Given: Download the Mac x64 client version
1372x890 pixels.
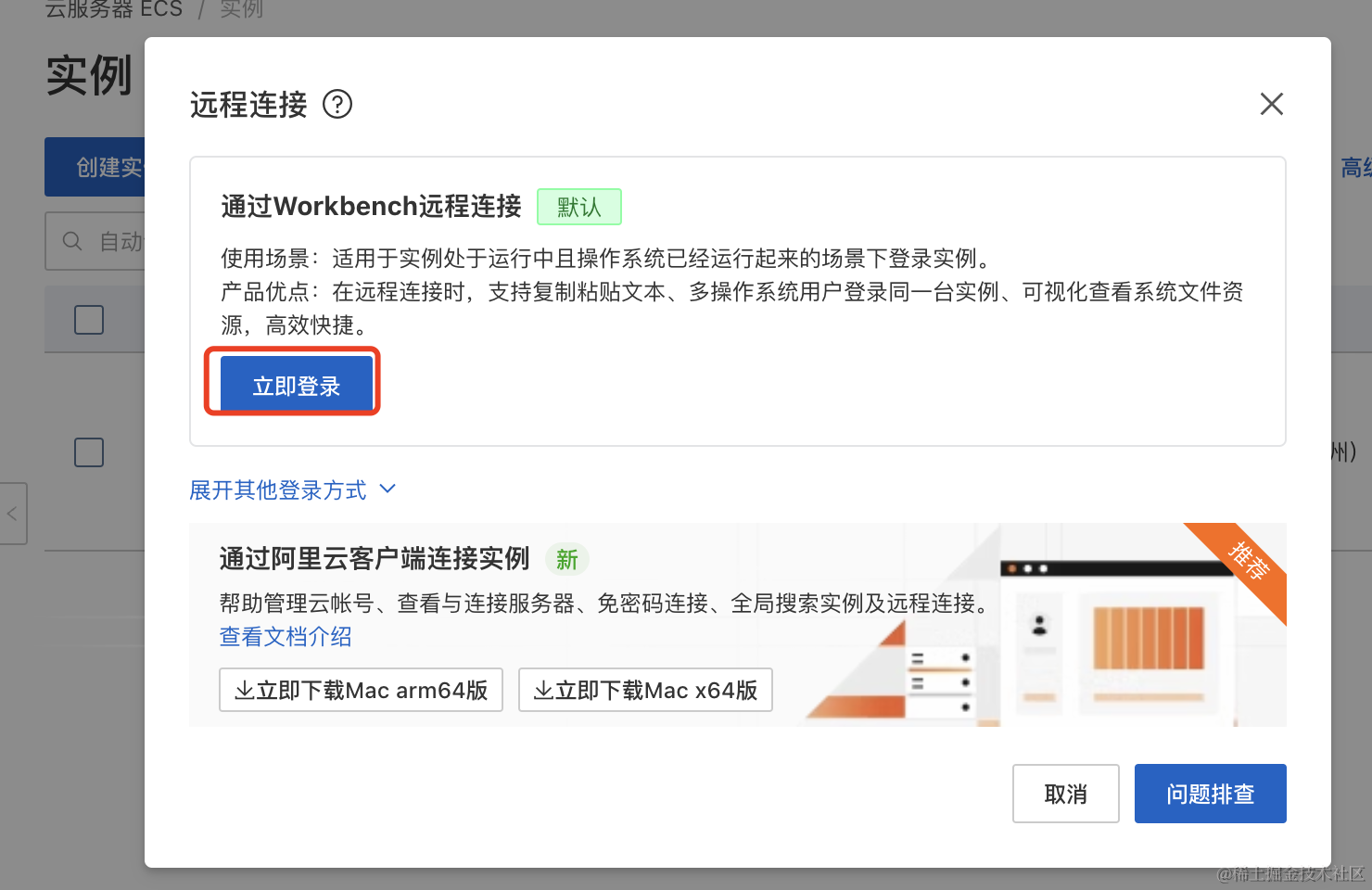Looking at the screenshot, I should coord(645,691).
